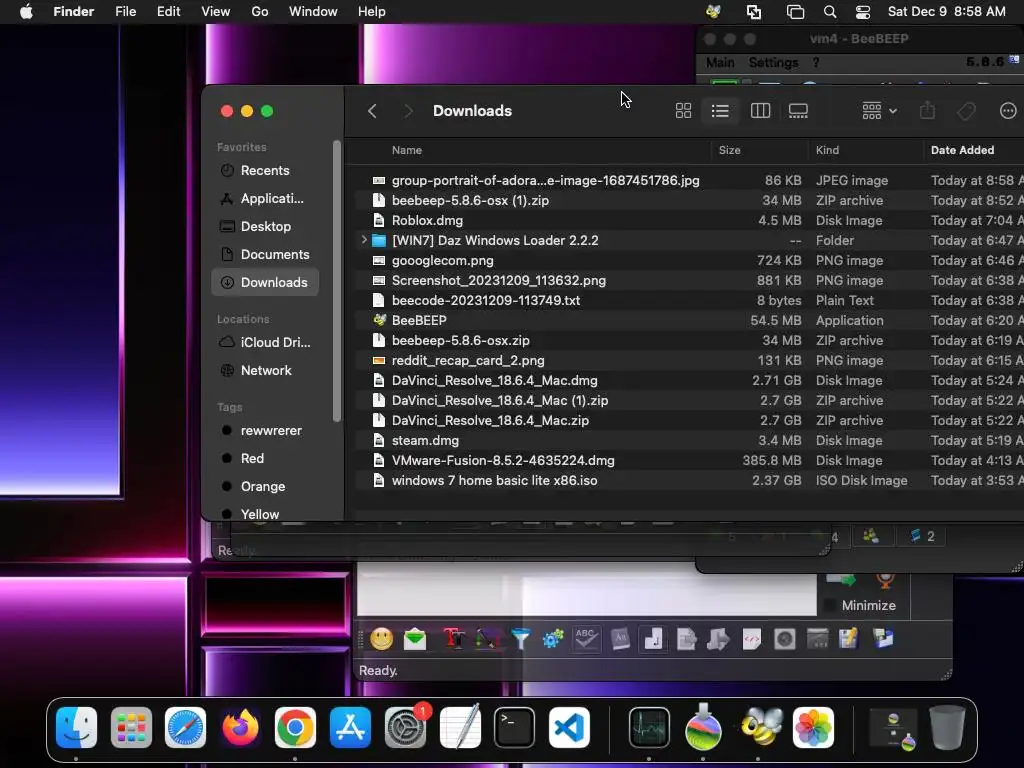This screenshot has height=768, width=1024.
Task: Open the Settings menu in vm4 BeeBEEP window
Action: click(773, 63)
